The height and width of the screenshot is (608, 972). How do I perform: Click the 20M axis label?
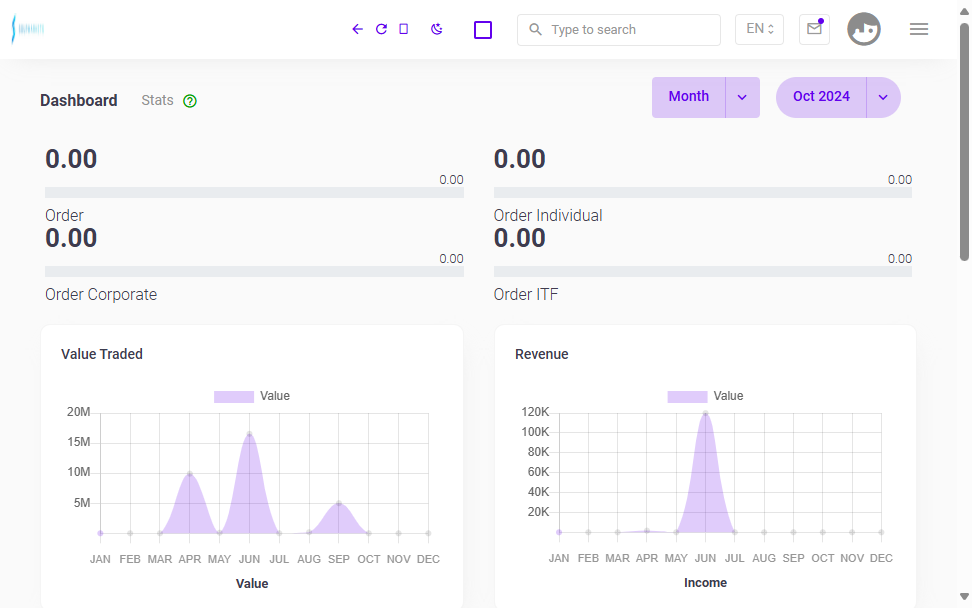tap(79, 412)
